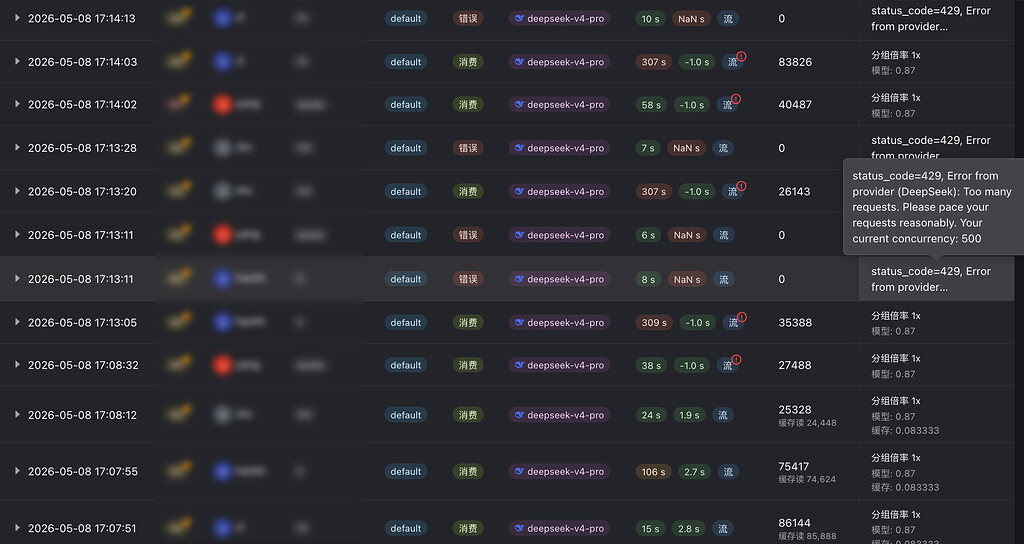Click the red alert icon on 17:08:32 row
Viewport: 1024px width, 544px height.
coord(736,360)
